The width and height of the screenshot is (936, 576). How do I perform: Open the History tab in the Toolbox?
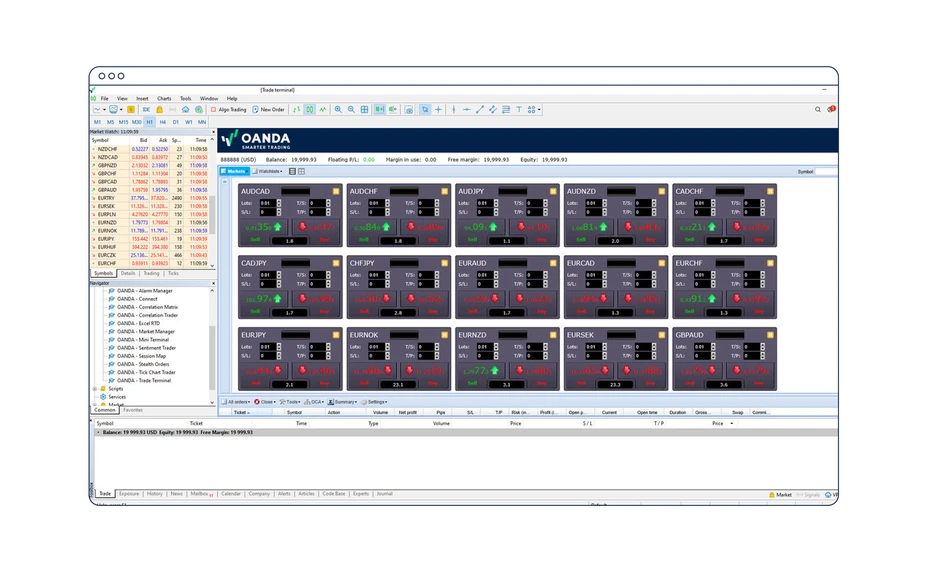[x=155, y=494]
